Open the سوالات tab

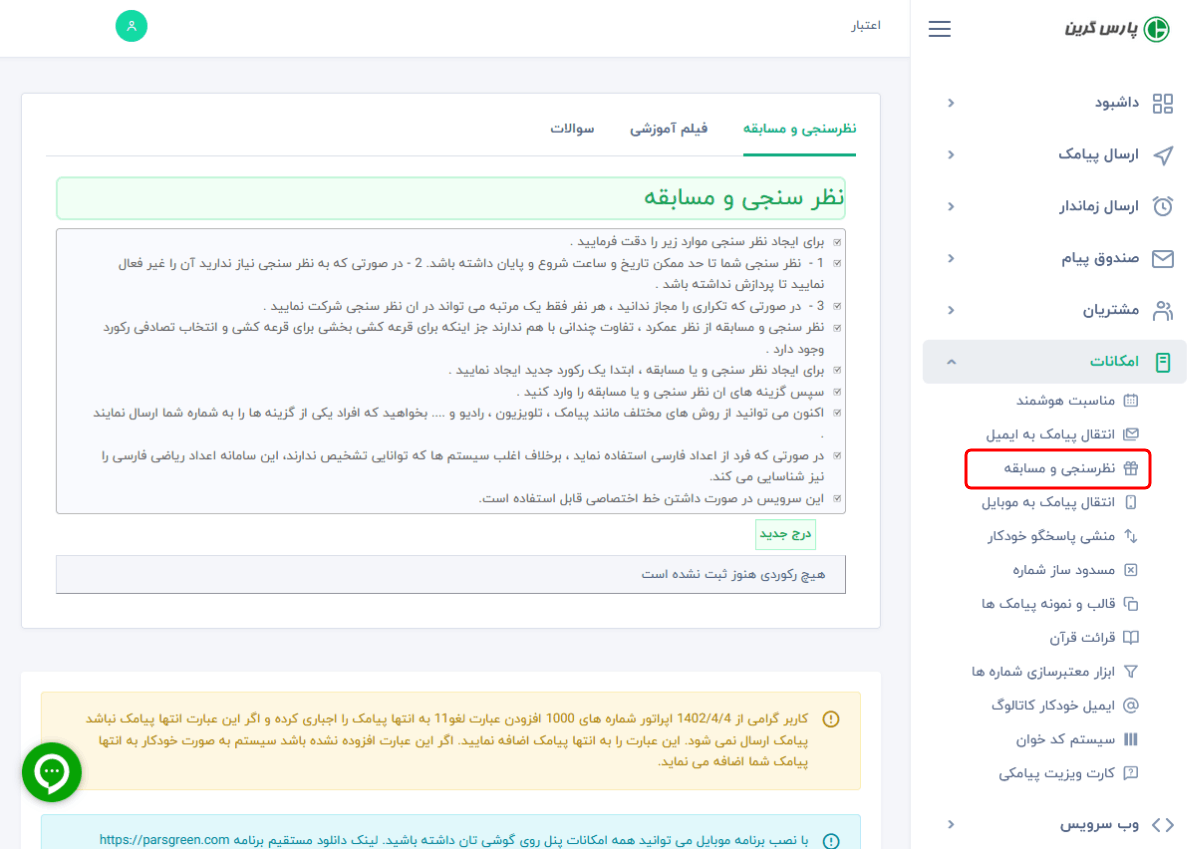[x=572, y=128]
